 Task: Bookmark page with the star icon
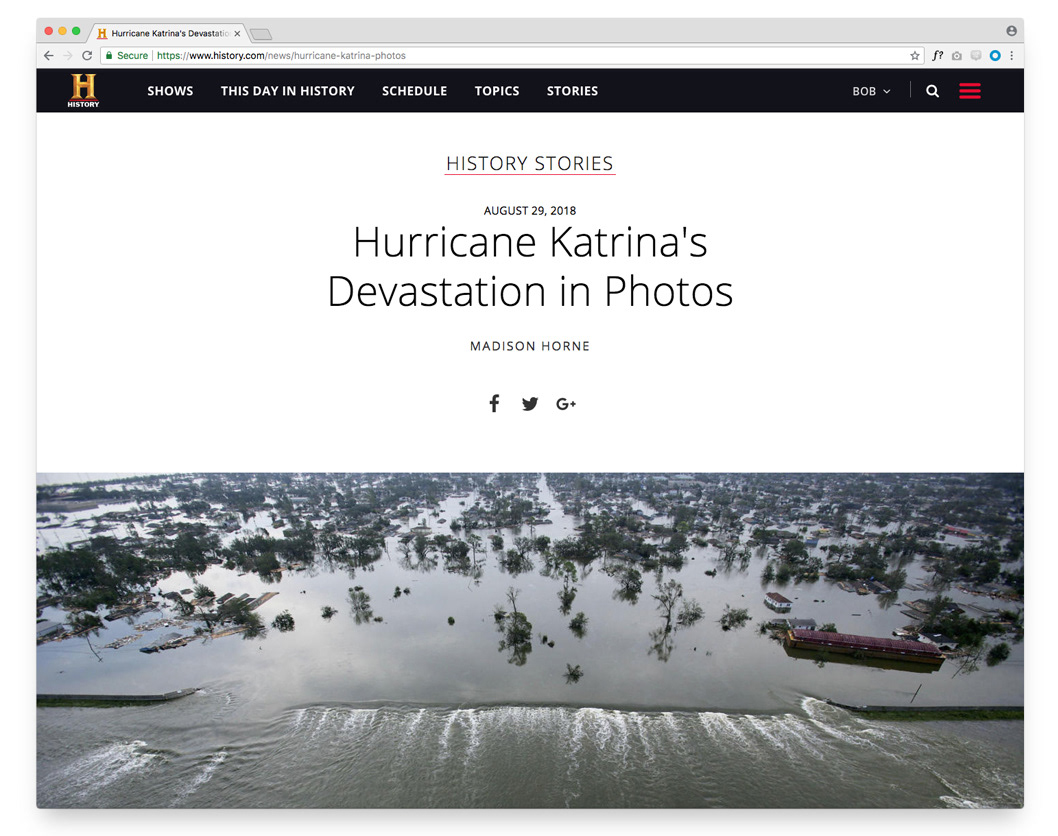click(x=914, y=55)
